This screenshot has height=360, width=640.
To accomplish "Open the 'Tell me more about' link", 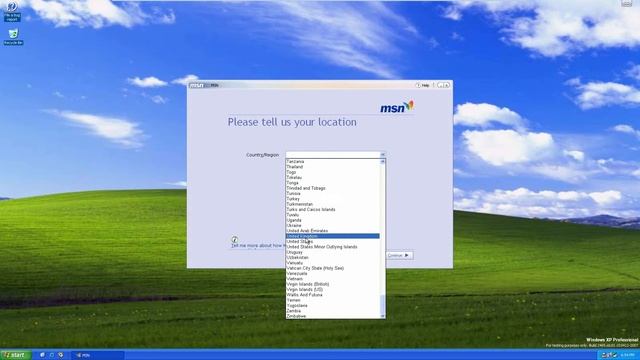I will click(258, 246).
